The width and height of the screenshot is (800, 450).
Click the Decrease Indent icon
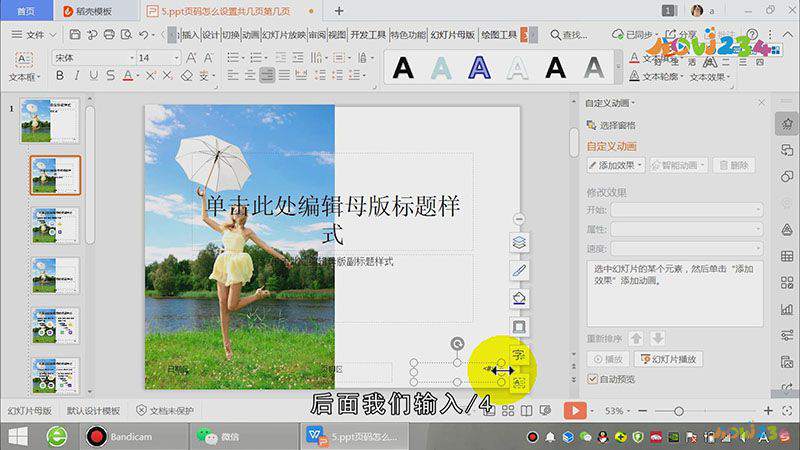(281, 58)
